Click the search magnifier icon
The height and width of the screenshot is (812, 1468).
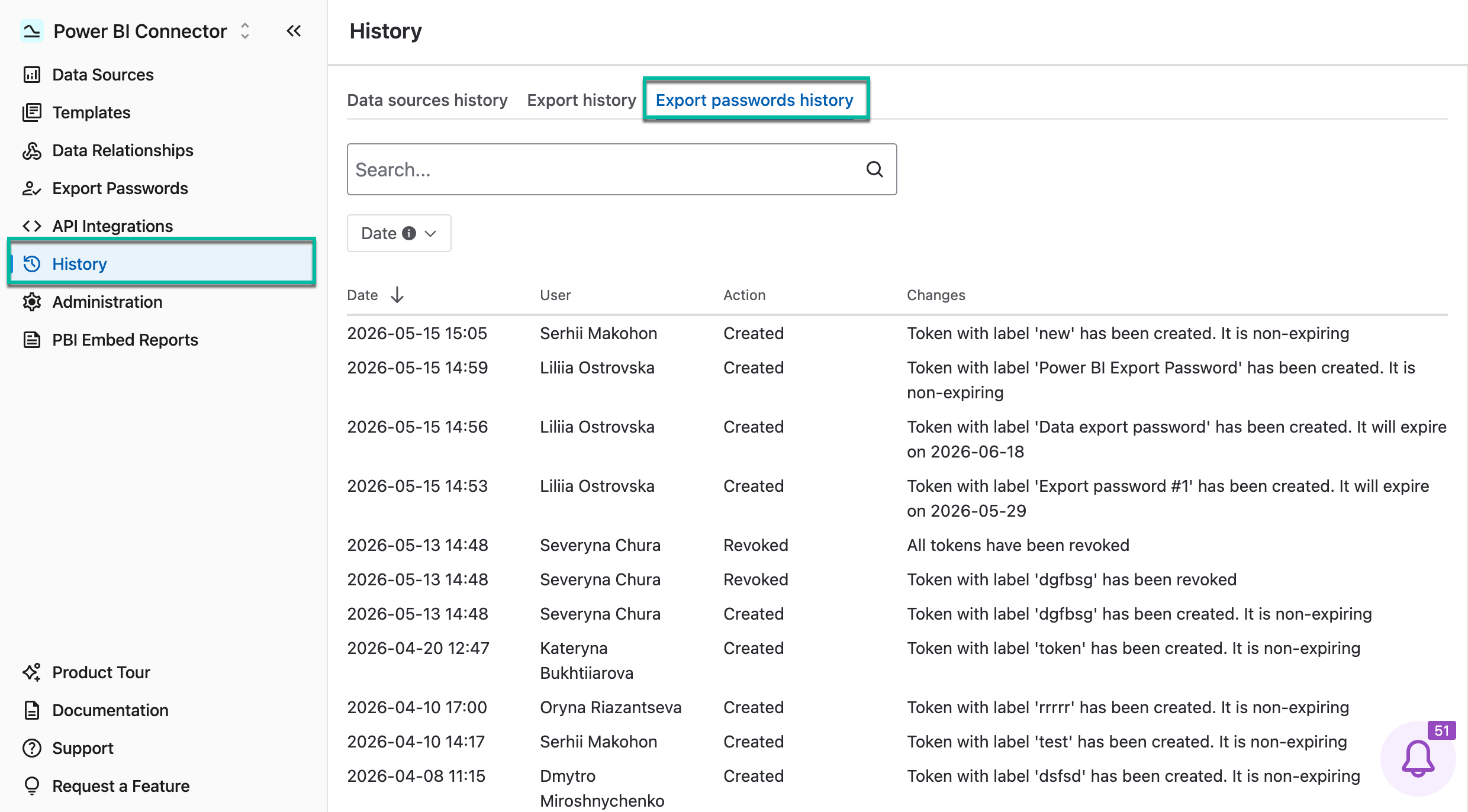coord(875,169)
